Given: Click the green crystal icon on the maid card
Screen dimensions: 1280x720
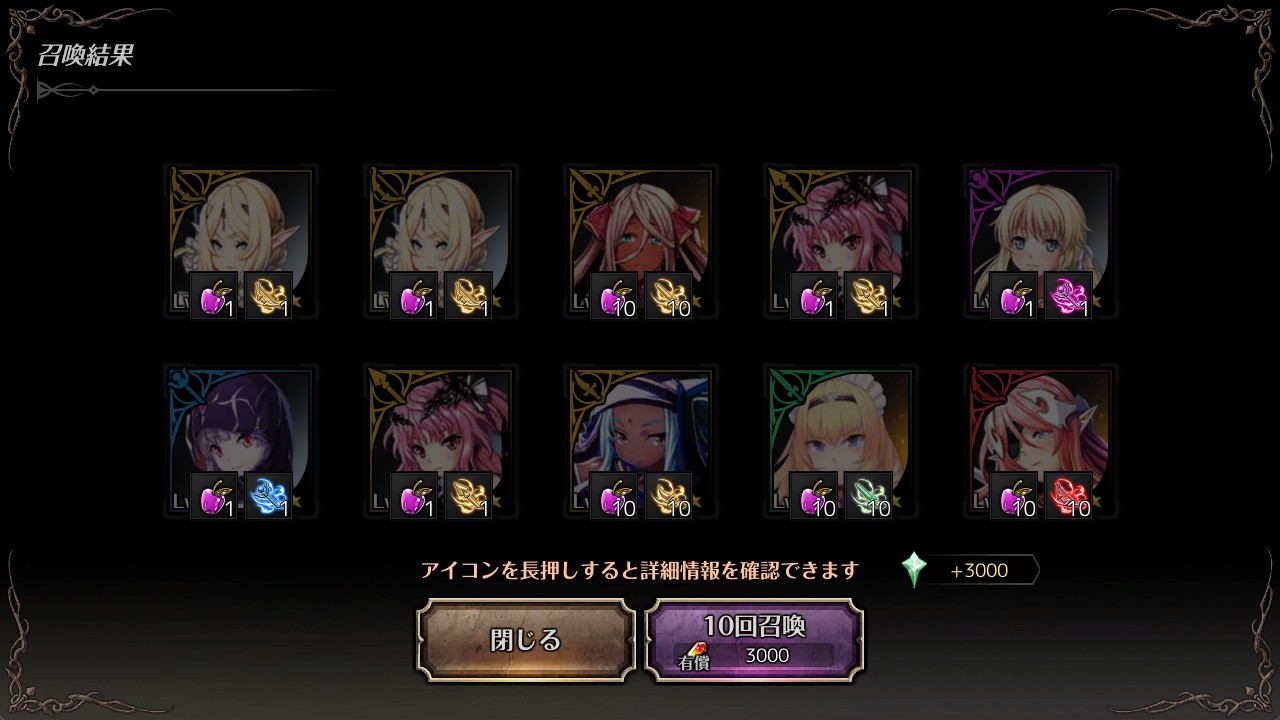Looking at the screenshot, I should 868,496.
